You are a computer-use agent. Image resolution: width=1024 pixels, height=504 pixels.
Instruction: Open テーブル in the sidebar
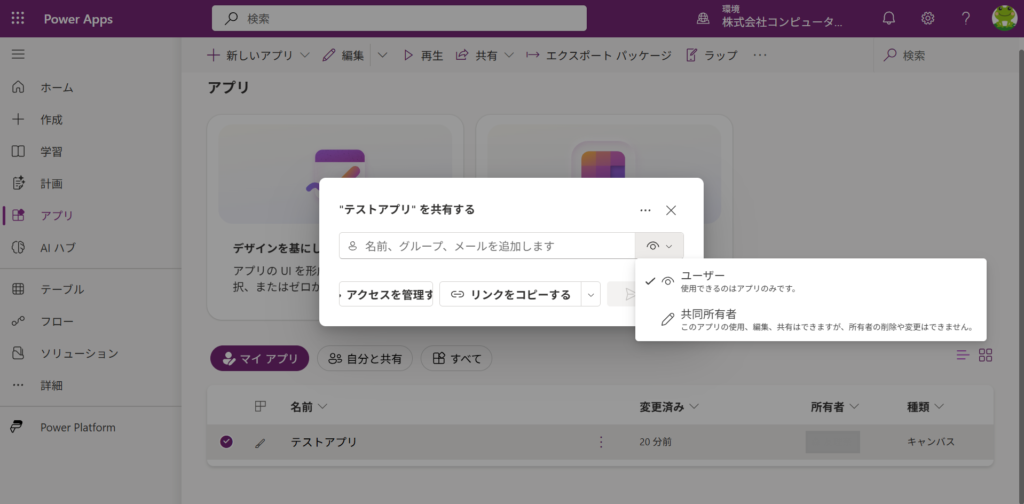[x=48, y=289]
